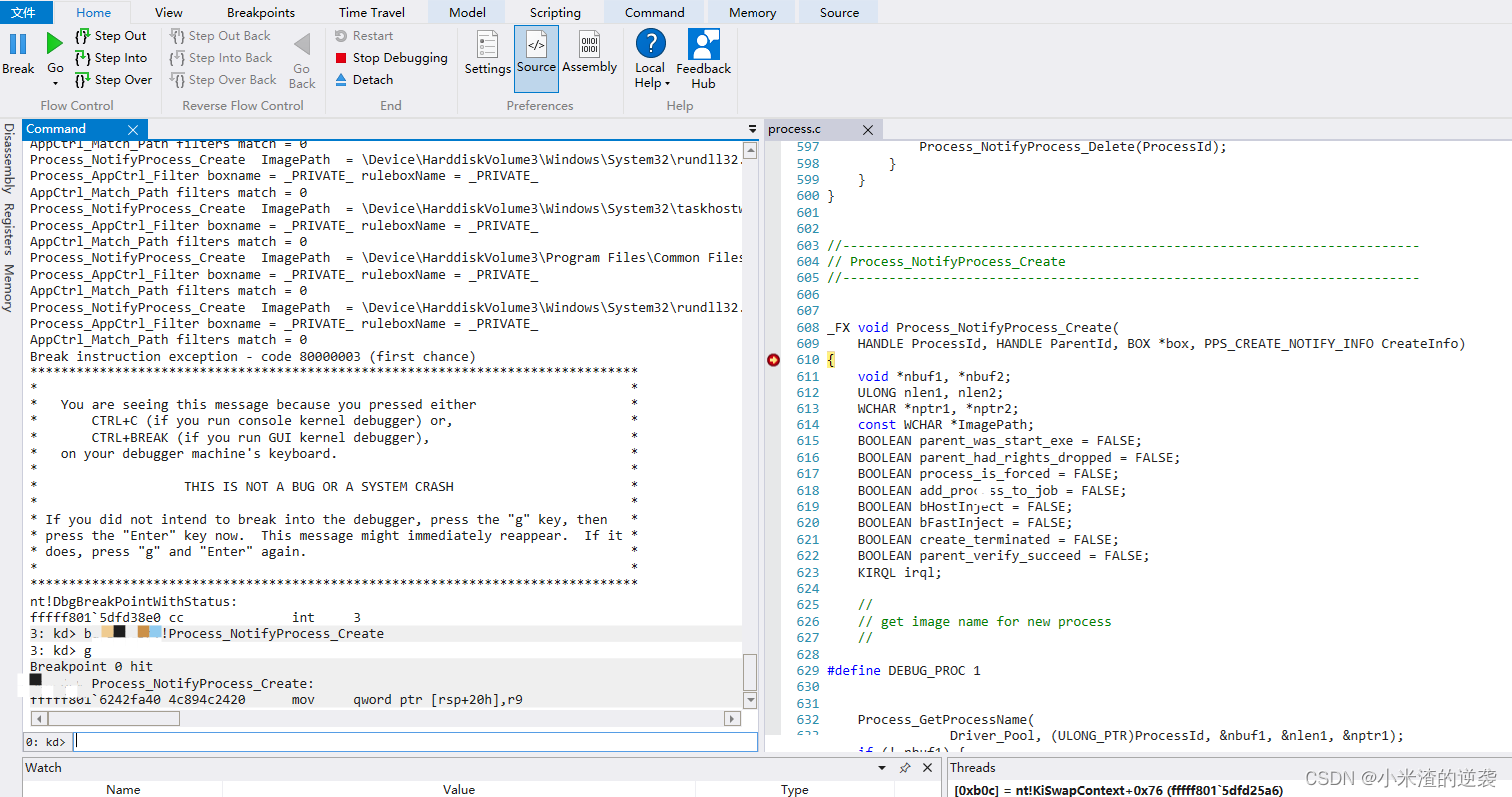Toggle Assembly mode preference
Screen dimensions: 1512x797
pos(589,52)
